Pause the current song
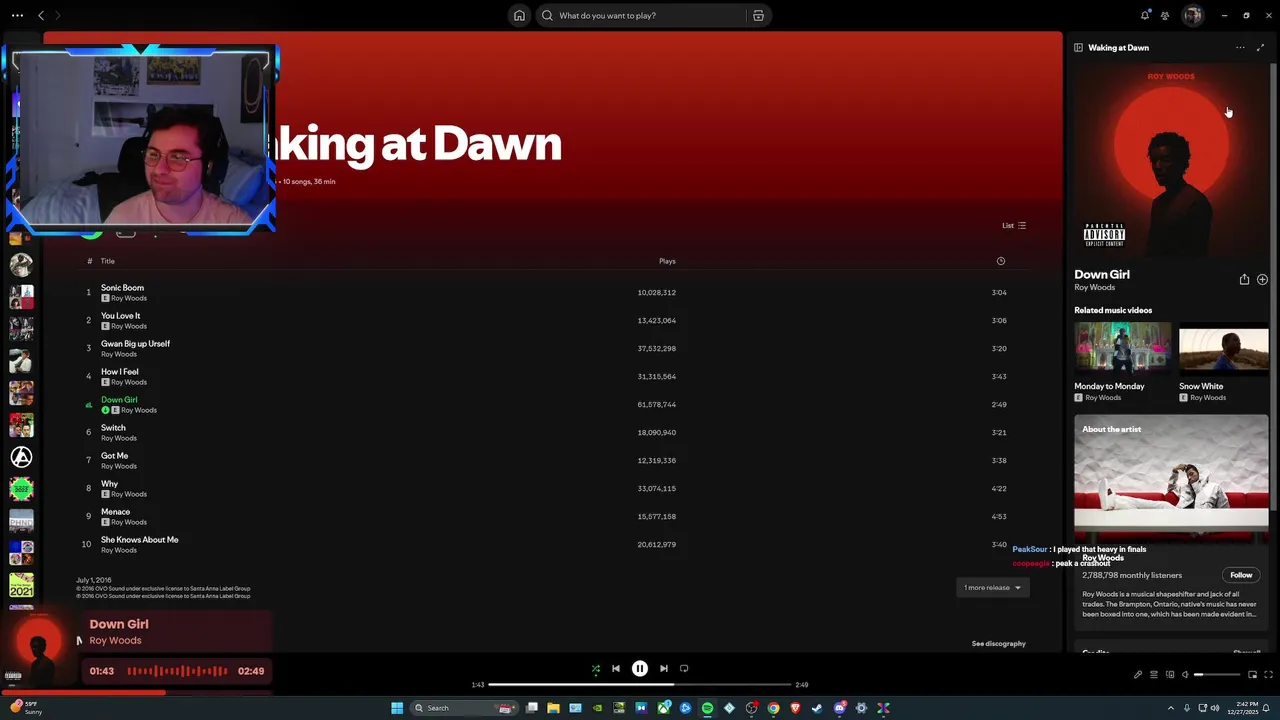The width and height of the screenshot is (1280, 720). pos(640,669)
